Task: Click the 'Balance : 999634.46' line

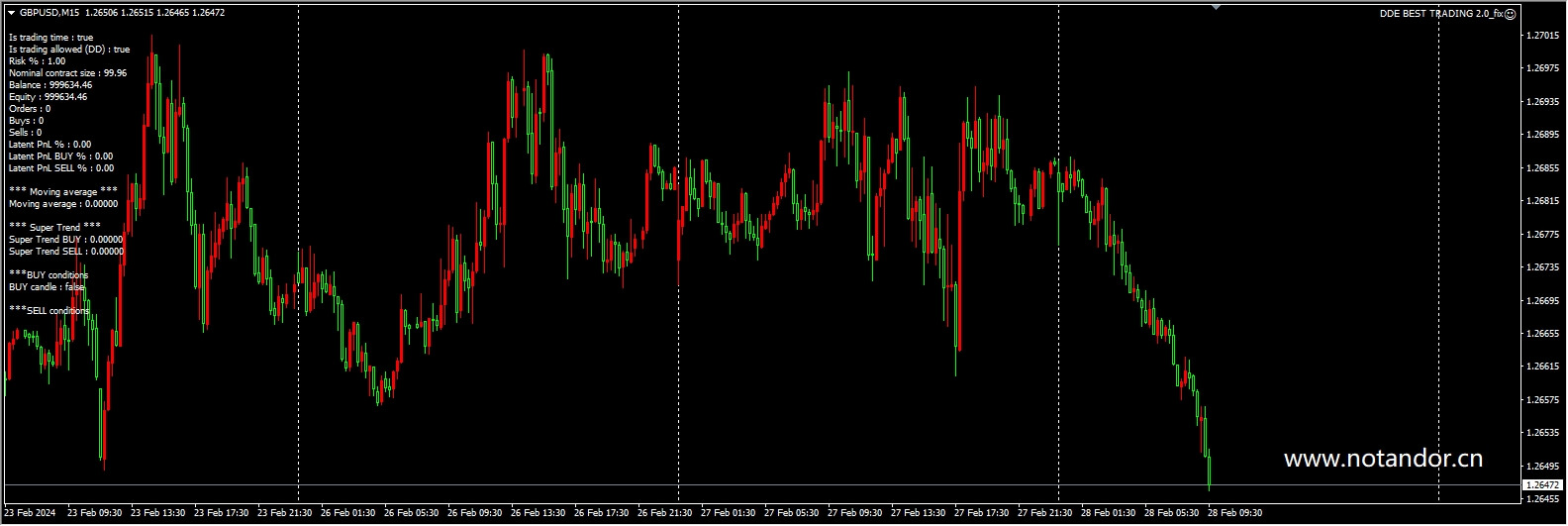Action: coord(50,85)
